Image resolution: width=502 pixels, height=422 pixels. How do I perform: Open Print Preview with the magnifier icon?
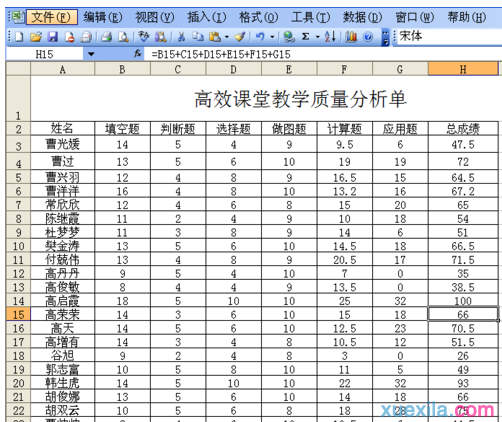coord(124,37)
